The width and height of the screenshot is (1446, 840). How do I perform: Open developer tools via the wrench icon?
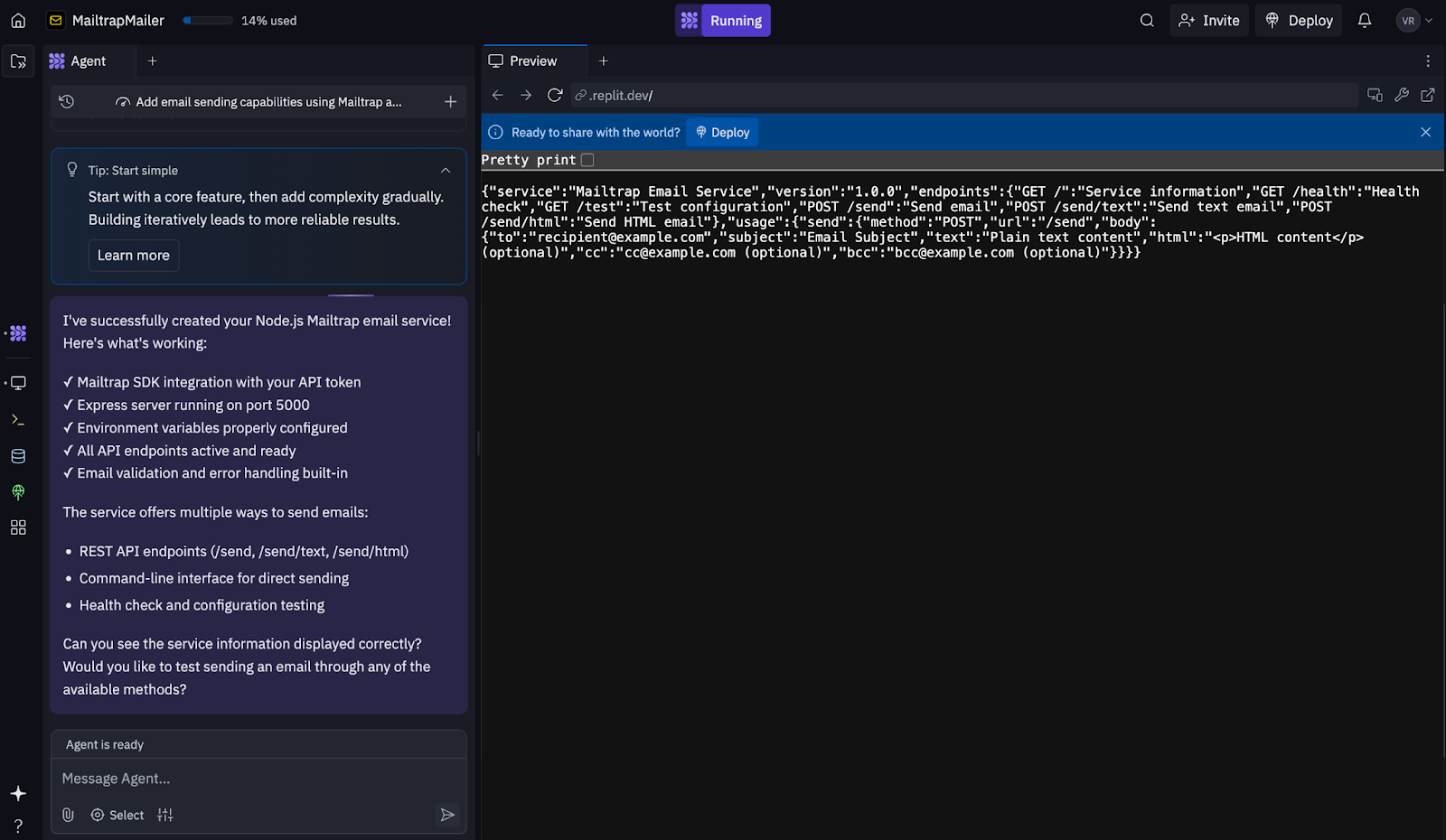pos(1402,95)
